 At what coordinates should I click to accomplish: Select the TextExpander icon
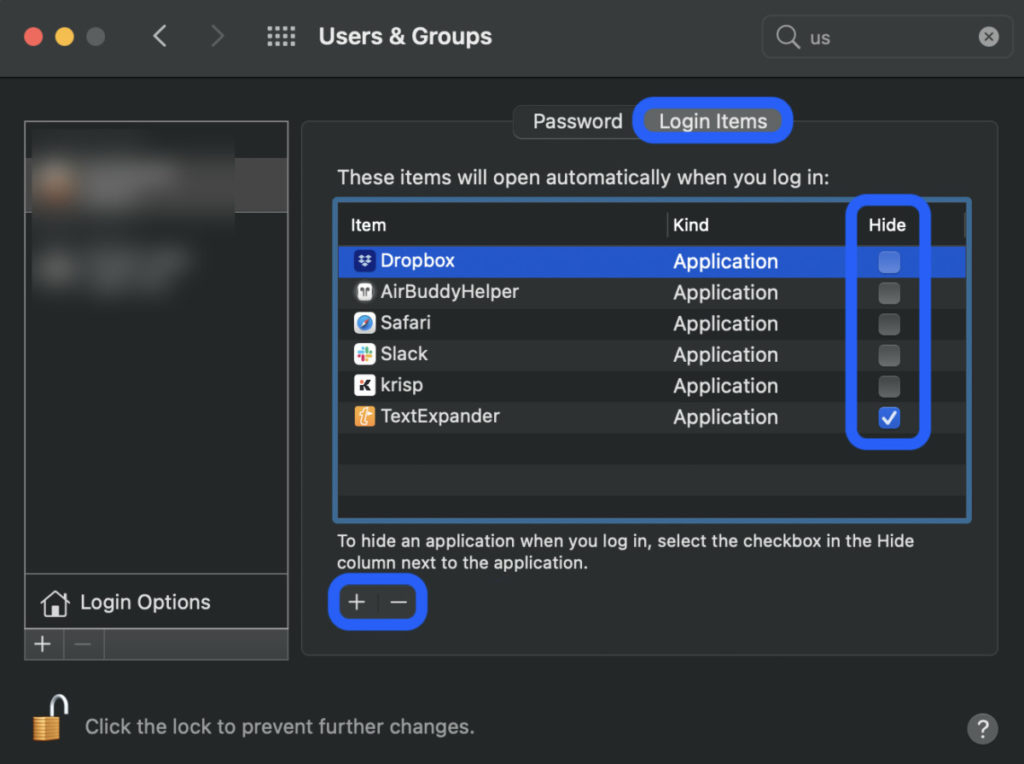tap(363, 417)
